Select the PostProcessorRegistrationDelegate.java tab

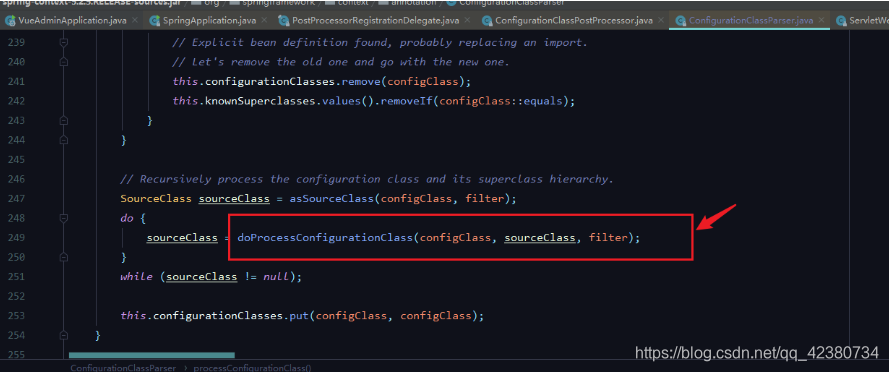[x=375, y=20]
